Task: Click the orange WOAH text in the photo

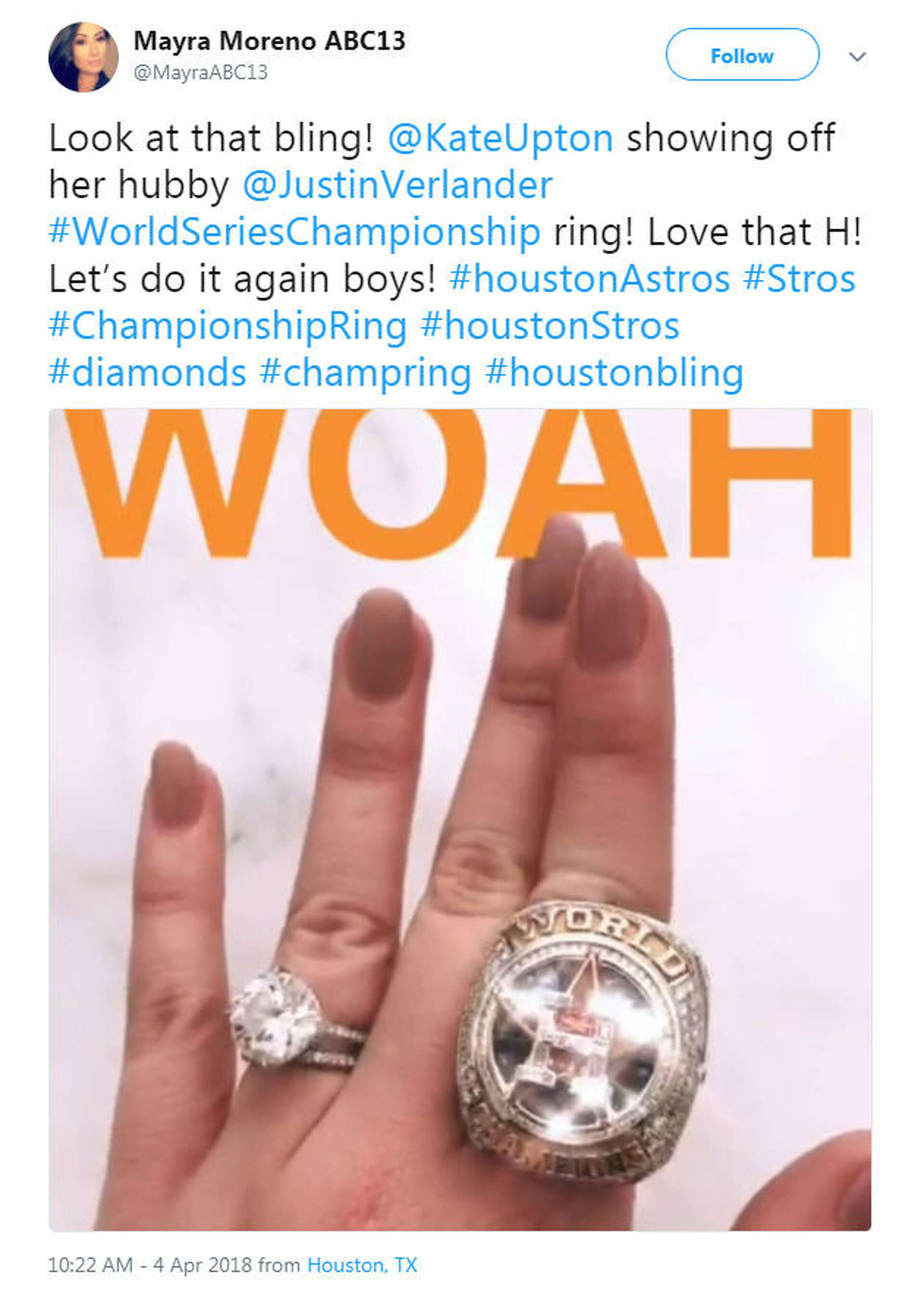Action: [460, 484]
